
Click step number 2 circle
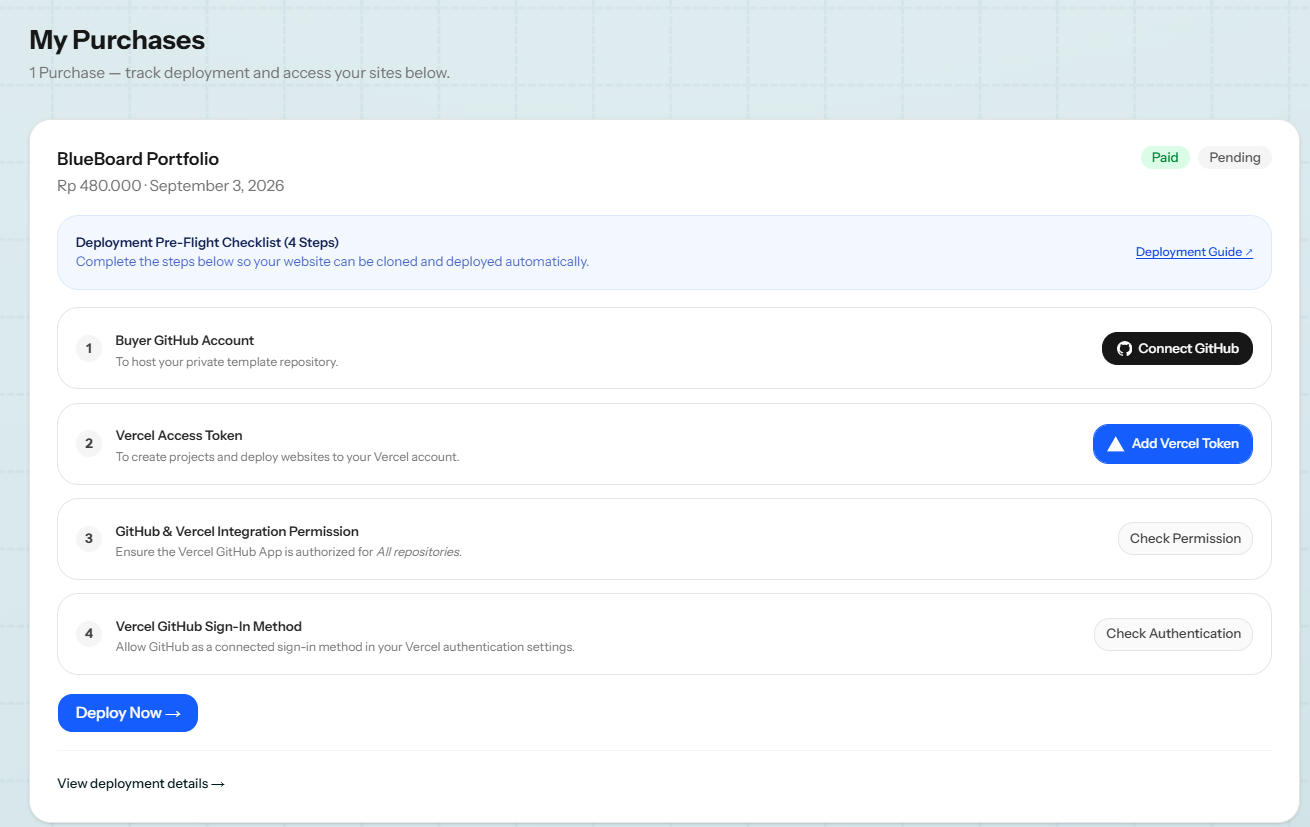pyautogui.click(x=89, y=443)
